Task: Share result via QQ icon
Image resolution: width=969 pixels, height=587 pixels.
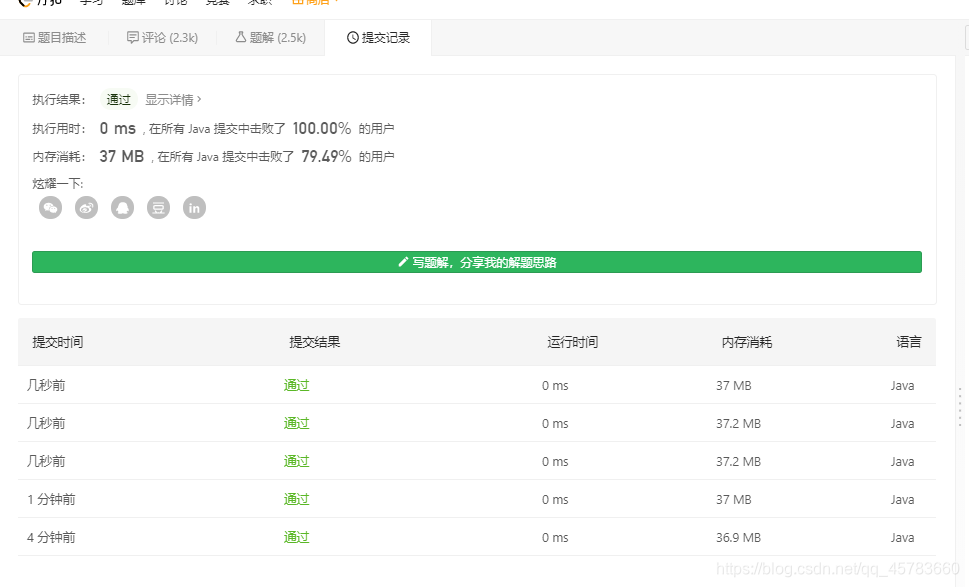Action: [122, 208]
